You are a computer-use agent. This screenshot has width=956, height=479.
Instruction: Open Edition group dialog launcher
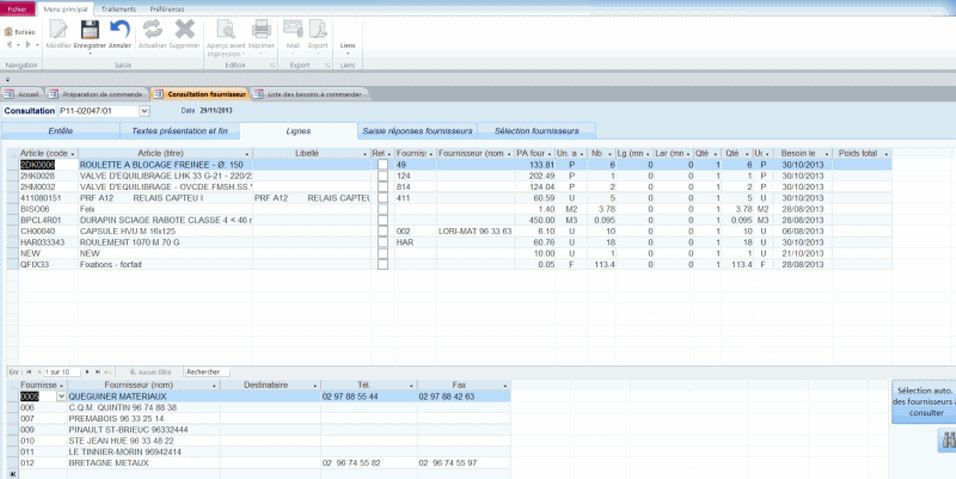[x=273, y=65]
